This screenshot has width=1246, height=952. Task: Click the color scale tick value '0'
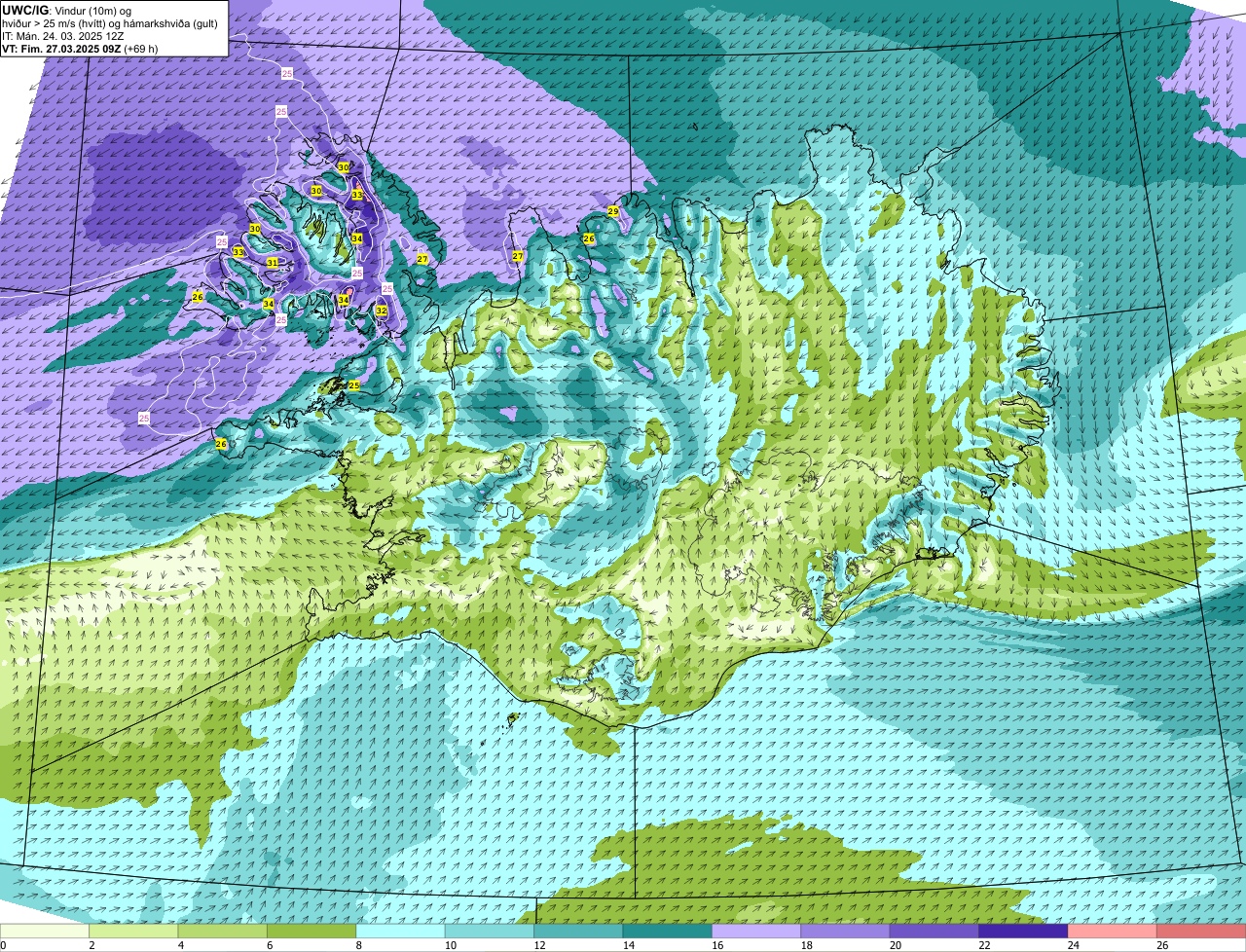pos(4,944)
